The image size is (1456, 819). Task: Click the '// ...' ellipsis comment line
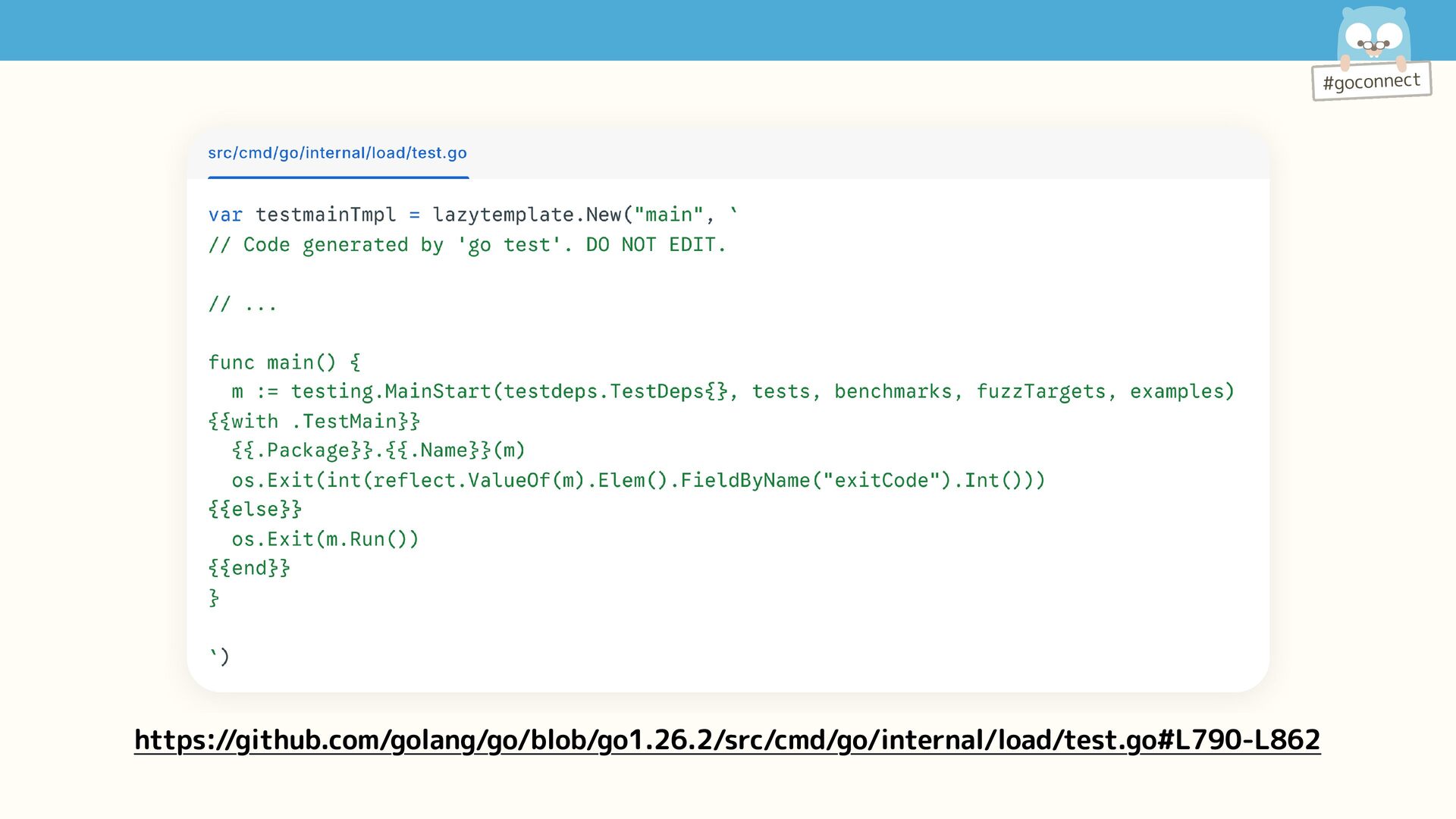tap(243, 304)
